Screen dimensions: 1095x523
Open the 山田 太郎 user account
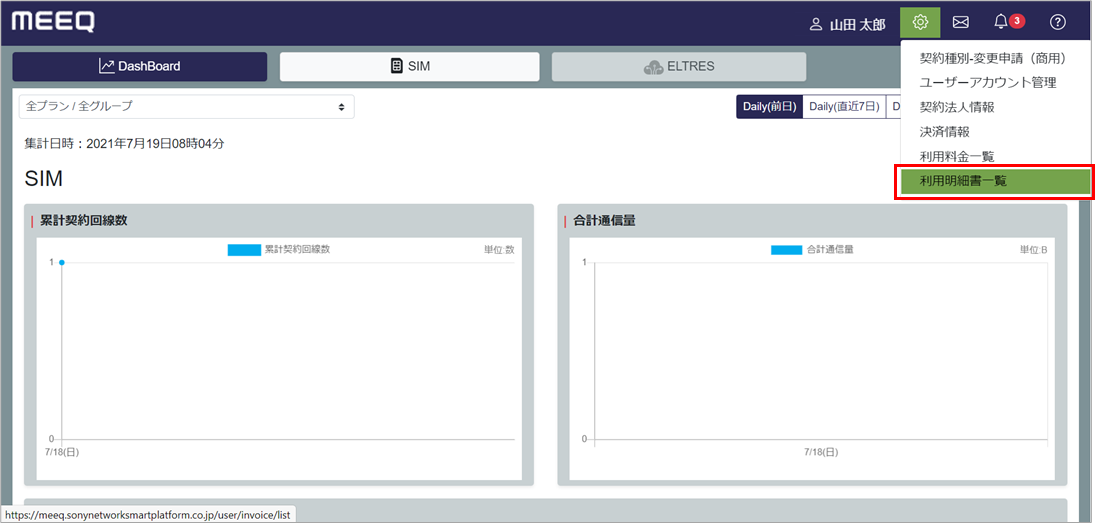848,24
